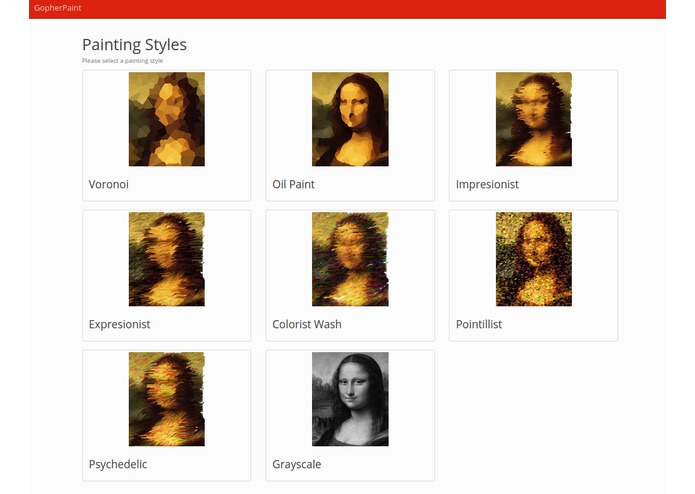The height and width of the screenshot is (494, 695).
Task: Pick the Impresionist Mona Lisa thumbnail
Action: (534, 119)
